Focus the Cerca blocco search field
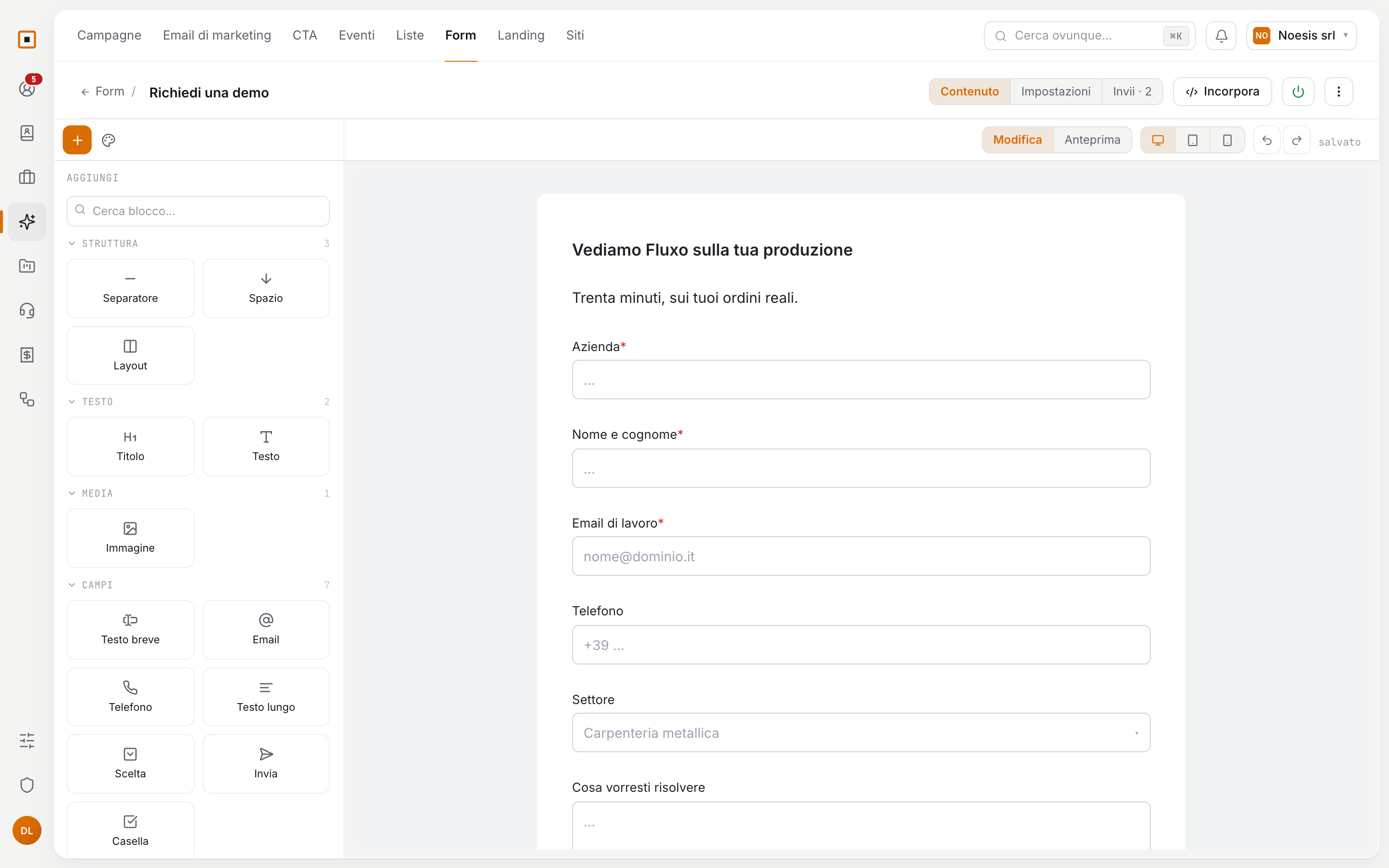This screenshot has height=868, width=1389. pyautogui.click(x=198, y=211)
